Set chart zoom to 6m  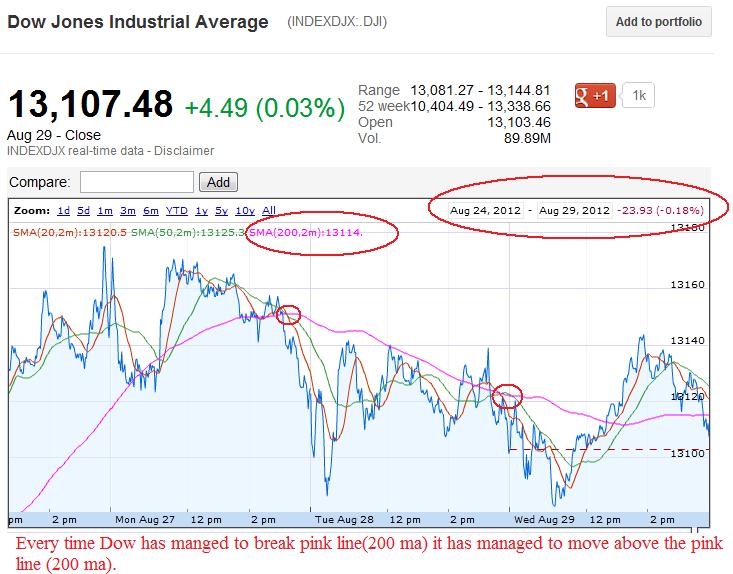tap(151, 211)
